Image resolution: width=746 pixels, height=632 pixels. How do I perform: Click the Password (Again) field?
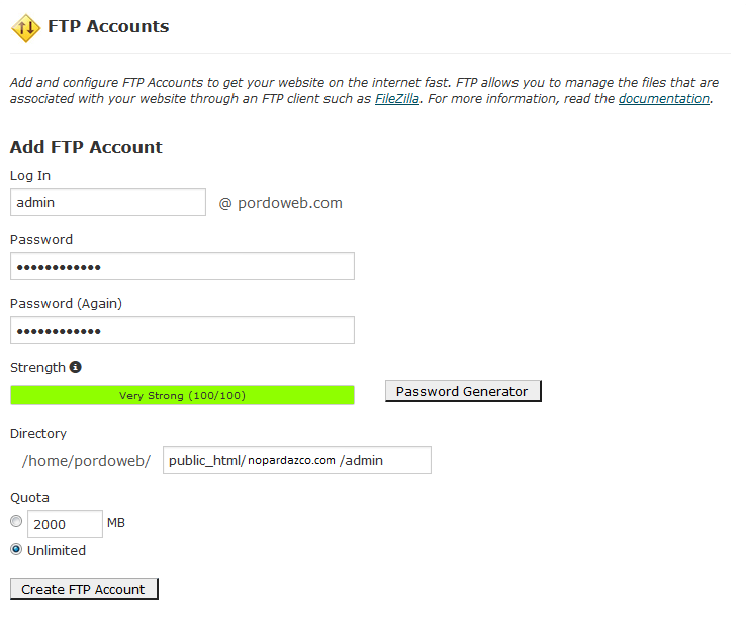click(x=182, y=330)
